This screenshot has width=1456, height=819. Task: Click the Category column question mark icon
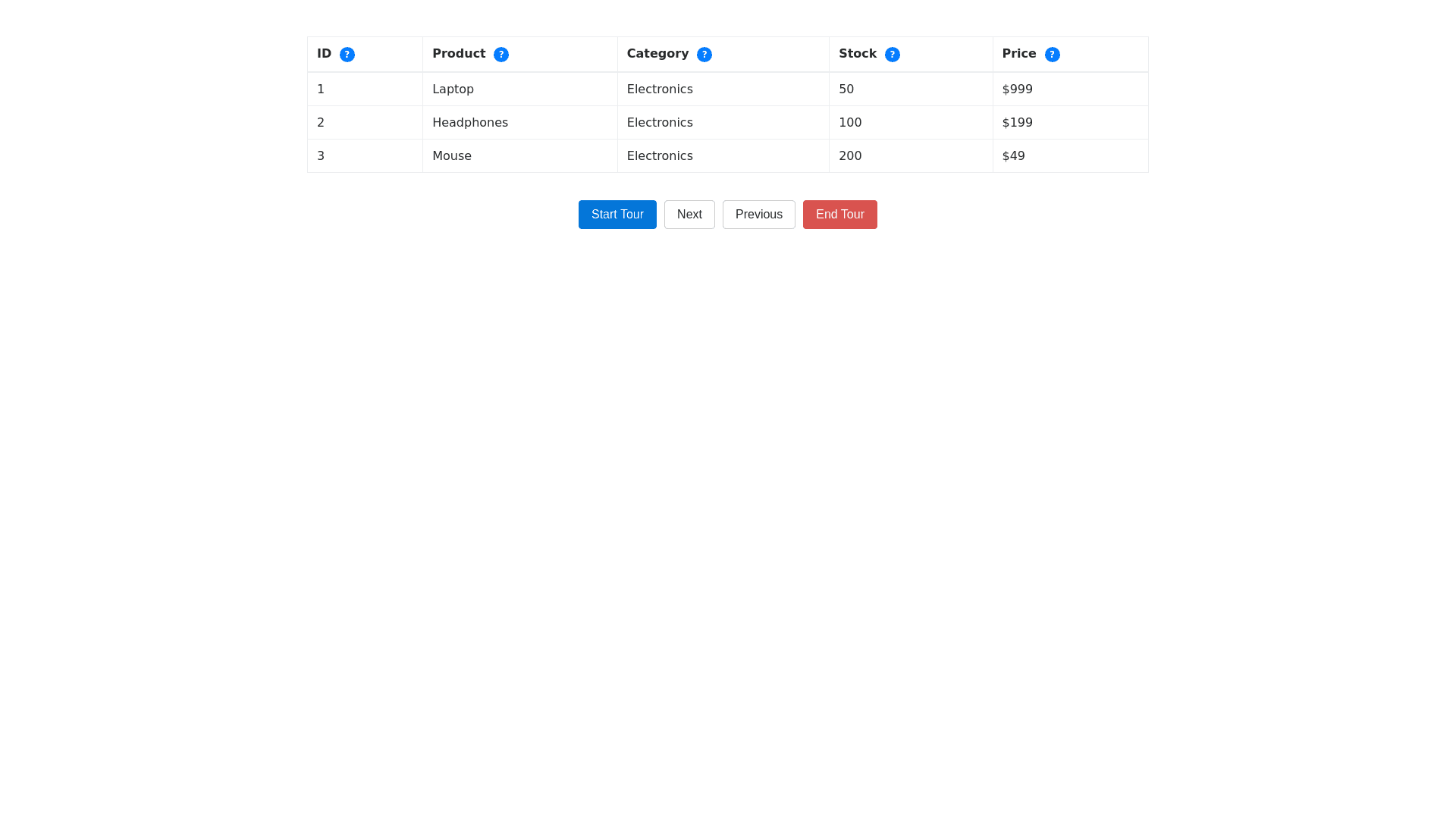(704, 55)
